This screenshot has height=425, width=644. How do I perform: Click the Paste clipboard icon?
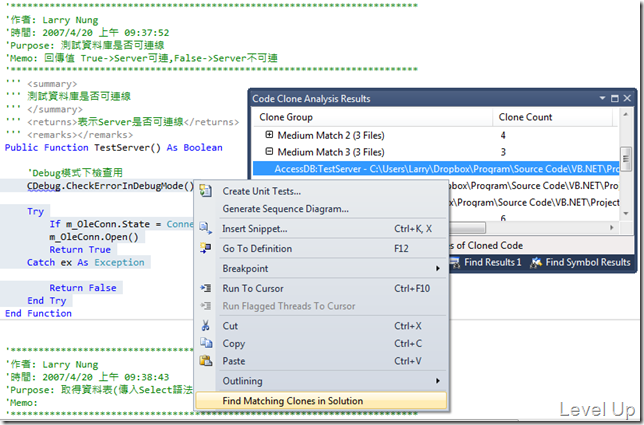[x=205, y=361]
